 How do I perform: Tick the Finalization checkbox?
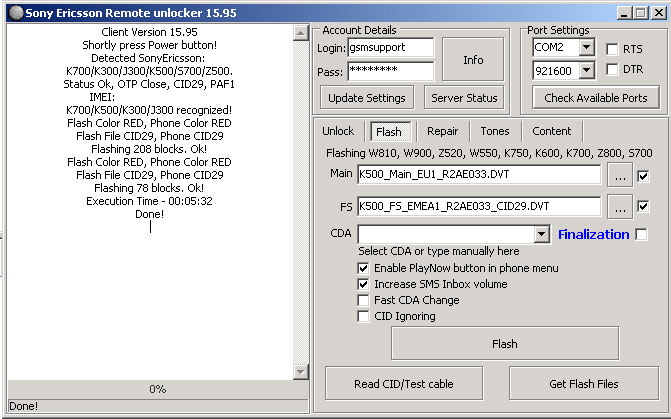click(x=641, y=234)
